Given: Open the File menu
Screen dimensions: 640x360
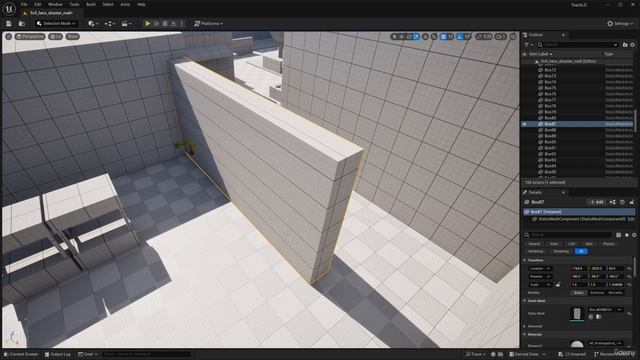Looking at the screenshot, I should click(24, 4).
